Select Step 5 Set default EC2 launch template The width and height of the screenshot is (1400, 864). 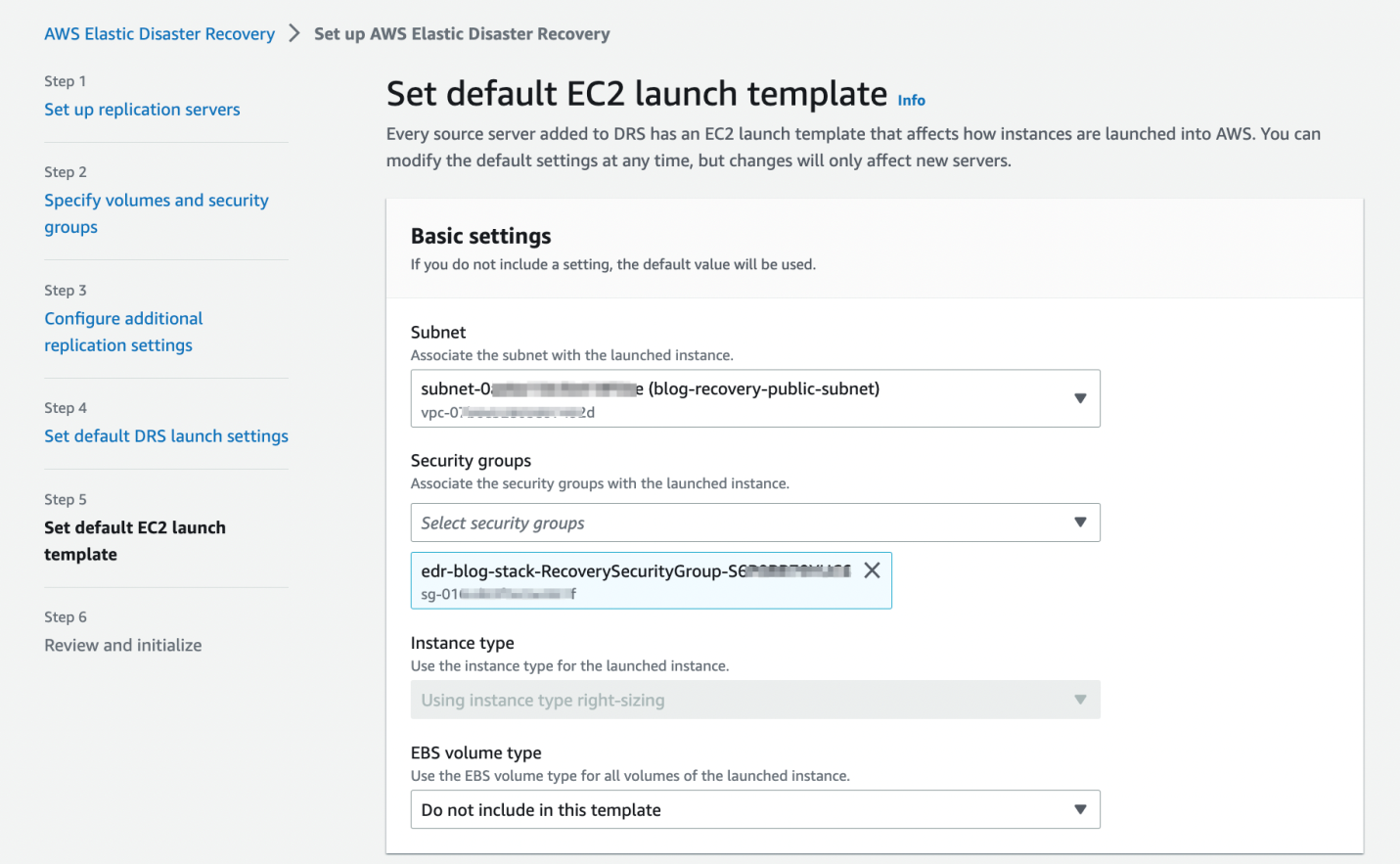point(135,540)
